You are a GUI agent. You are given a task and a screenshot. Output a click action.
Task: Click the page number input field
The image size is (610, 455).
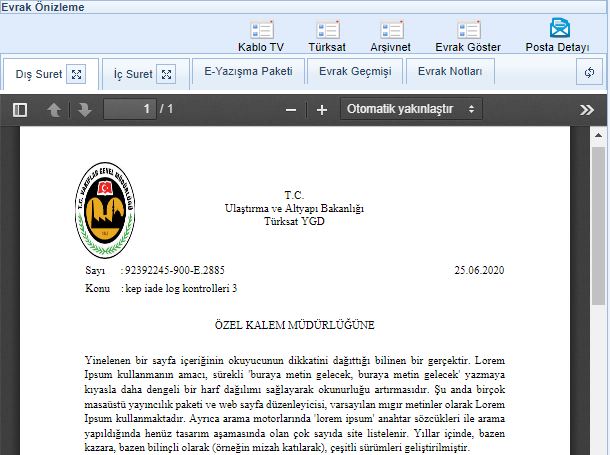point(129,109)
